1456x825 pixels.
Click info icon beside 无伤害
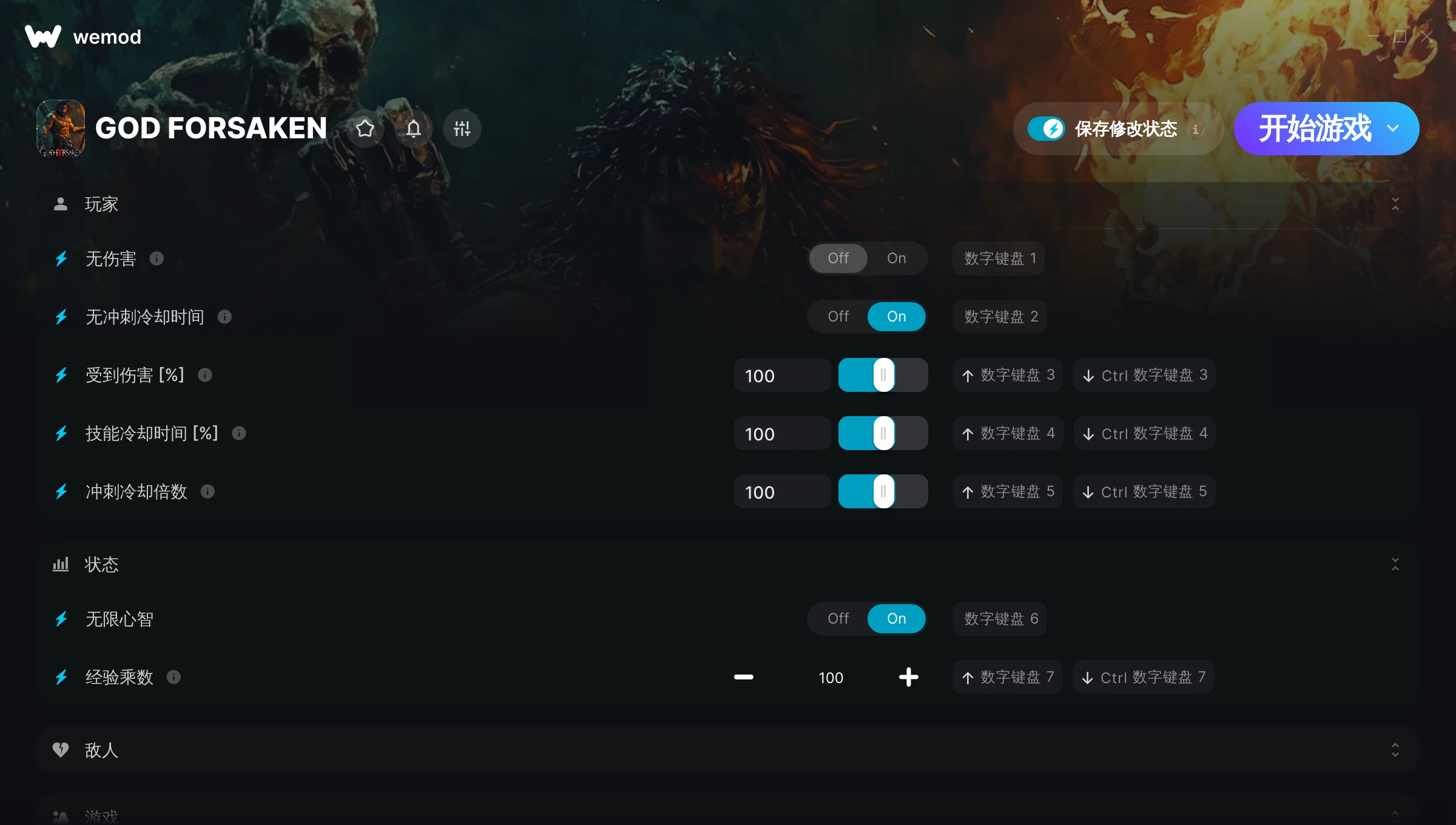(157, 259)
